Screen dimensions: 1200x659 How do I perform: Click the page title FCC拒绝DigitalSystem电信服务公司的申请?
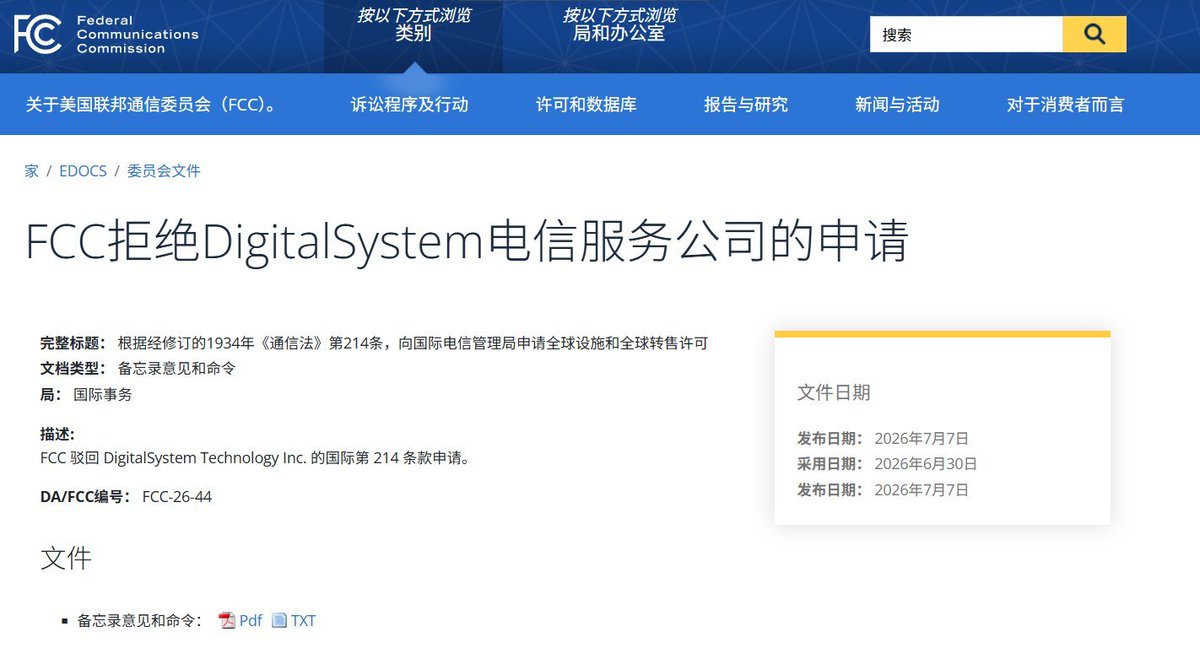[466, 244]
